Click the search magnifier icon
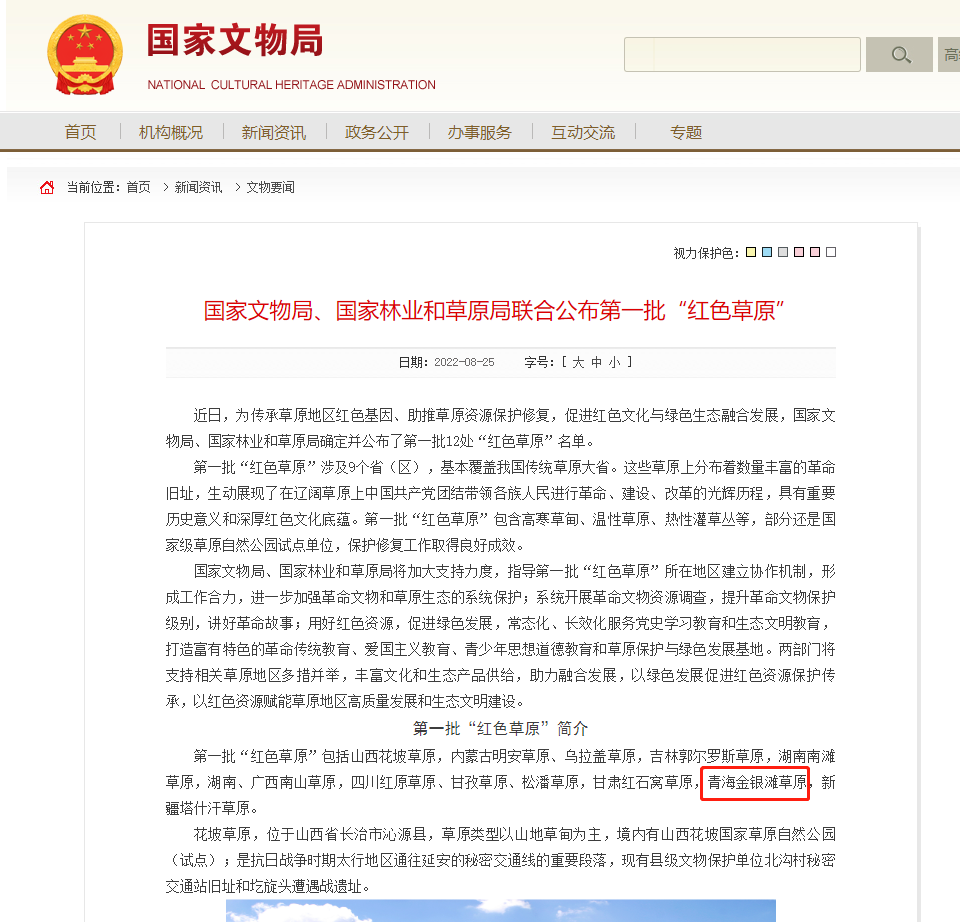The height and width of the screenshot is (922, 960). coord(899,54)
